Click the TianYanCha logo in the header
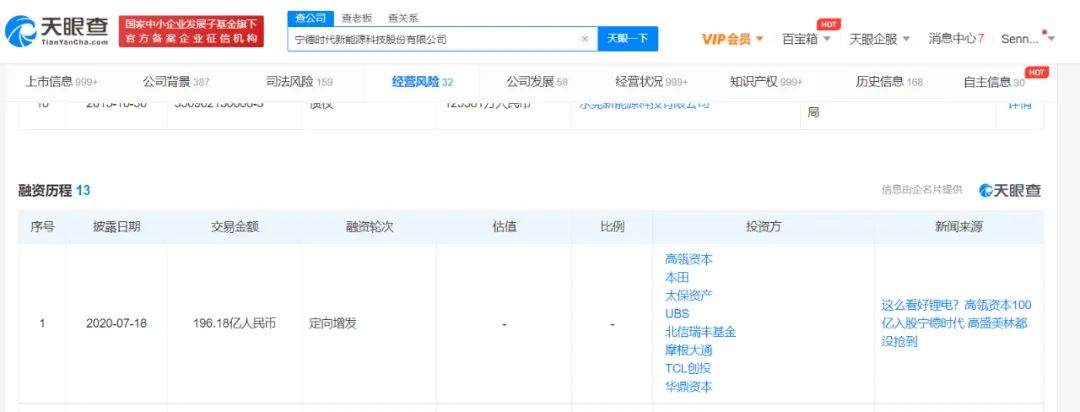The image size is (1080, 412). [57, 30]
